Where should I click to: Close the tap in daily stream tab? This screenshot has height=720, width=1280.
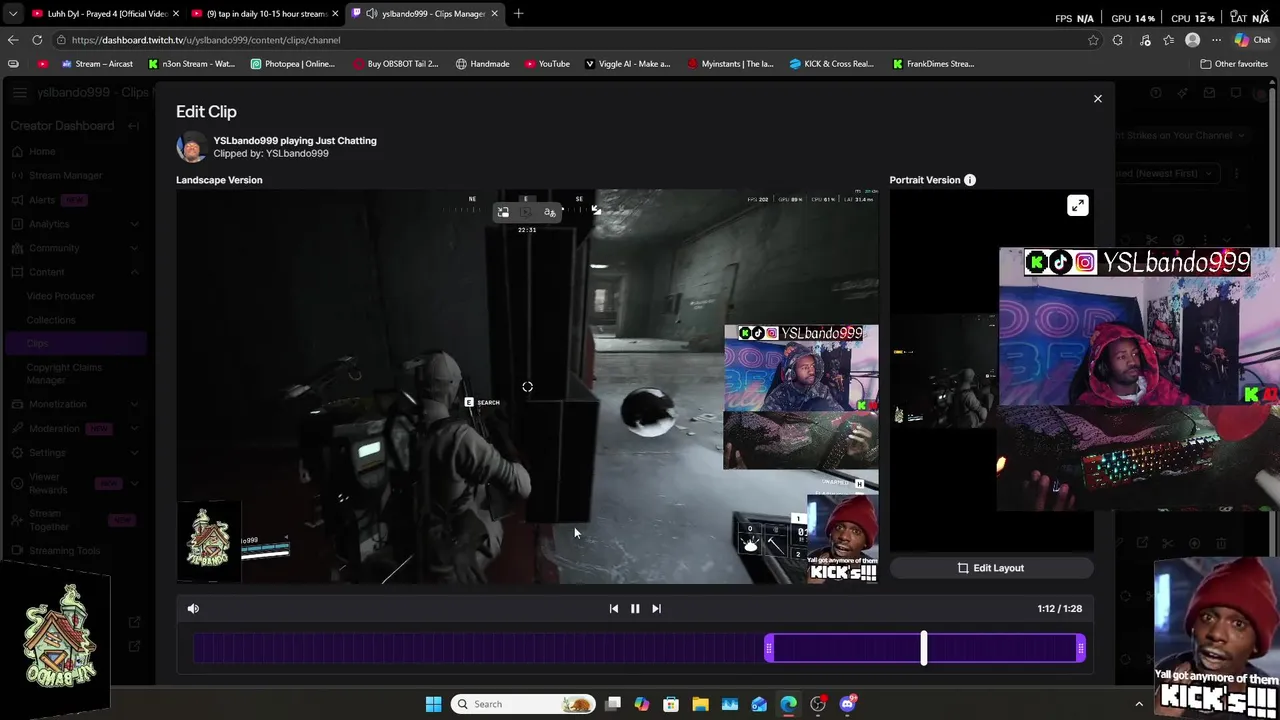point(334,14)
